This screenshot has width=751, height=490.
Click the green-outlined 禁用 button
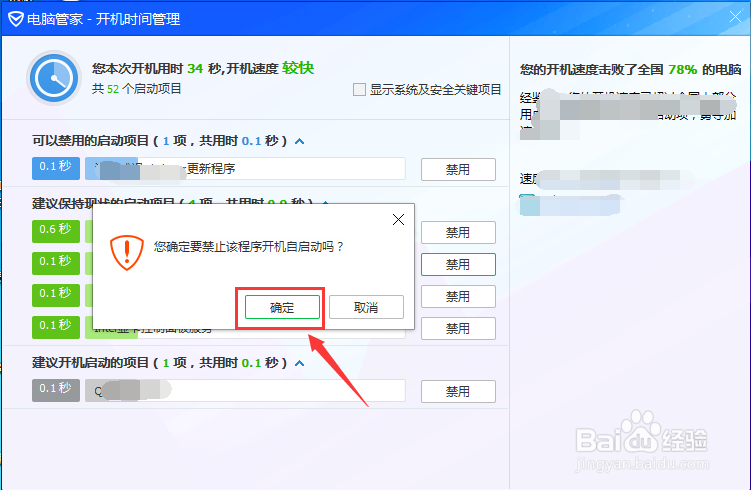point(458,264)
